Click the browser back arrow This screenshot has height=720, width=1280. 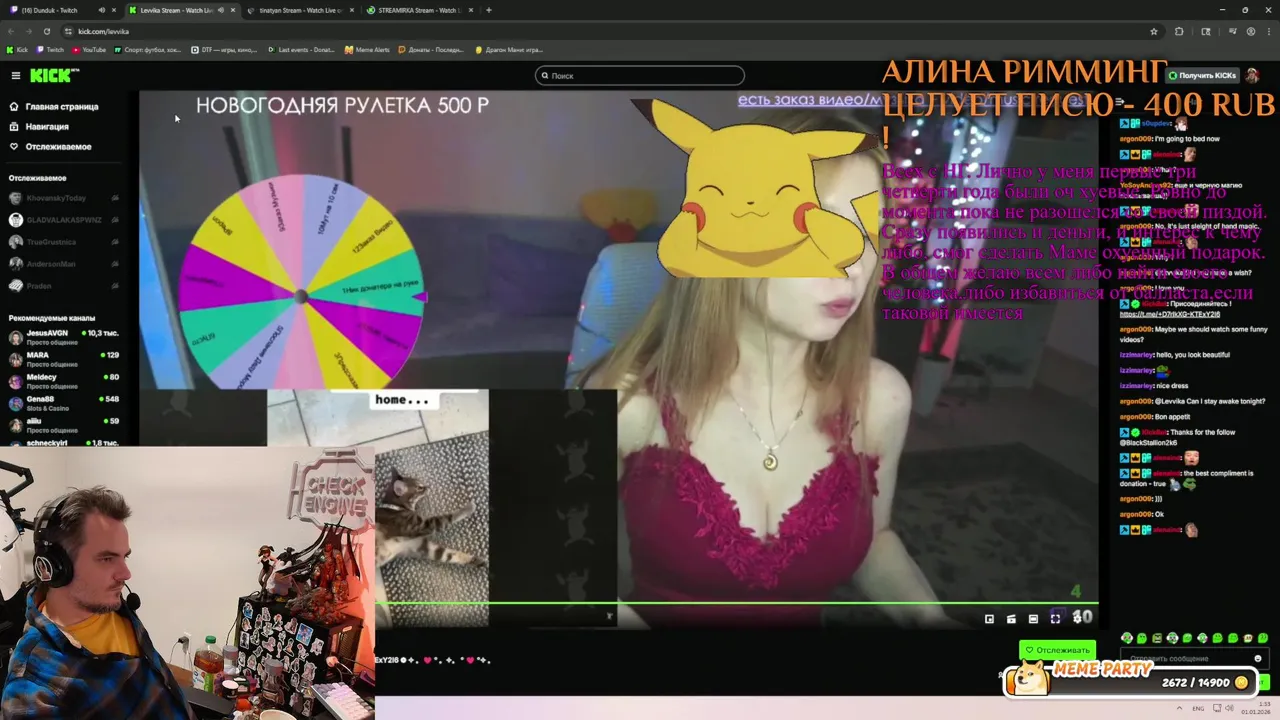pyautogui.click(x=13, y=31)
